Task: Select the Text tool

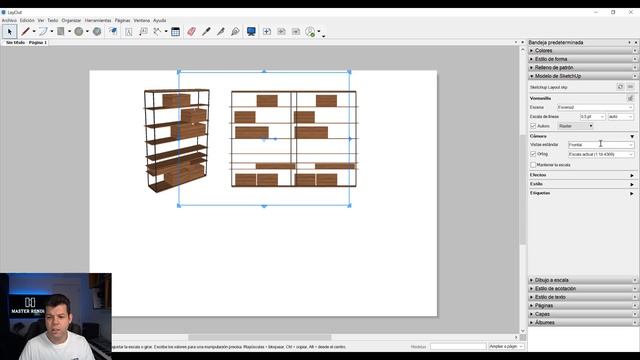Action: tap(129, 31)
